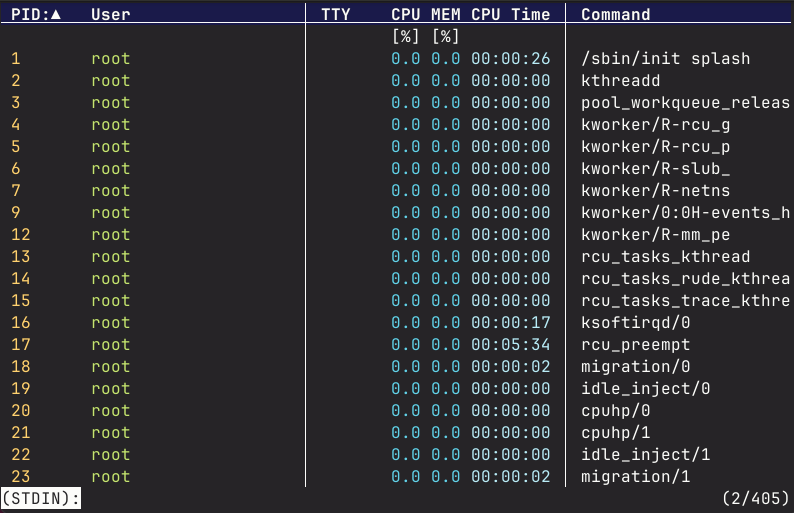
Task: Select the kworker/R-netns command
Action: [655, 191]
